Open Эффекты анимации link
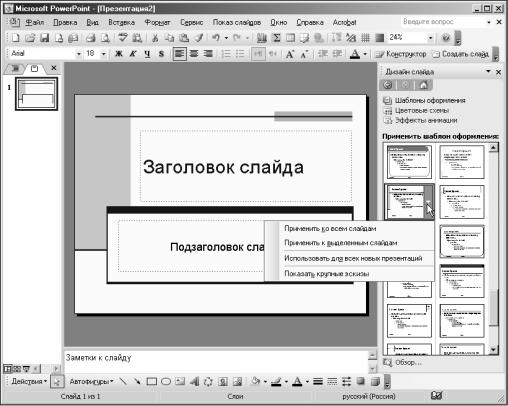The height and width of the screenshot is (406, 508). pyautogui.click(x=426, y=120)
